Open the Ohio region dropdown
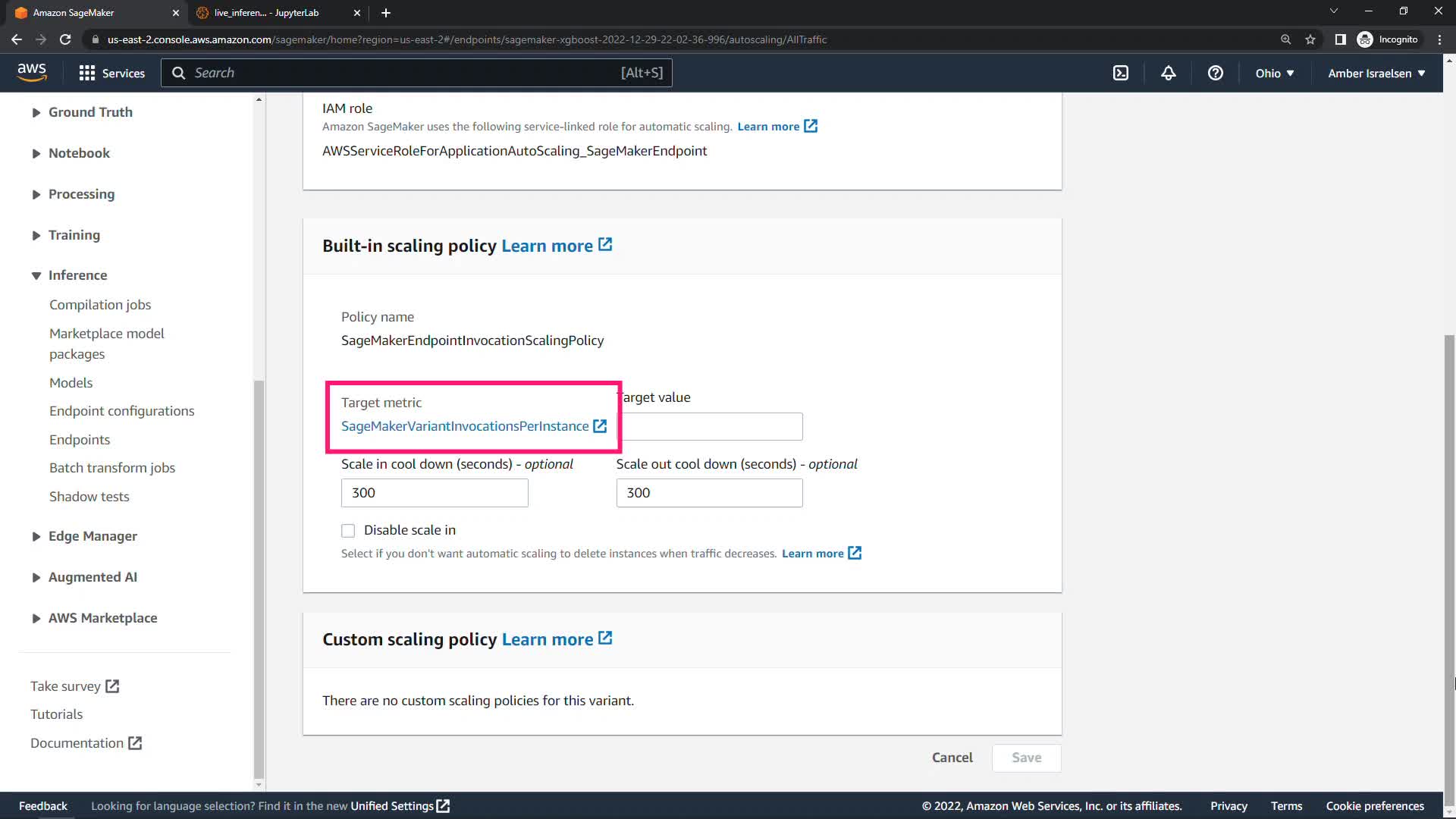1456x819 pixels. pyautogui.click(x=1274, y=73)
